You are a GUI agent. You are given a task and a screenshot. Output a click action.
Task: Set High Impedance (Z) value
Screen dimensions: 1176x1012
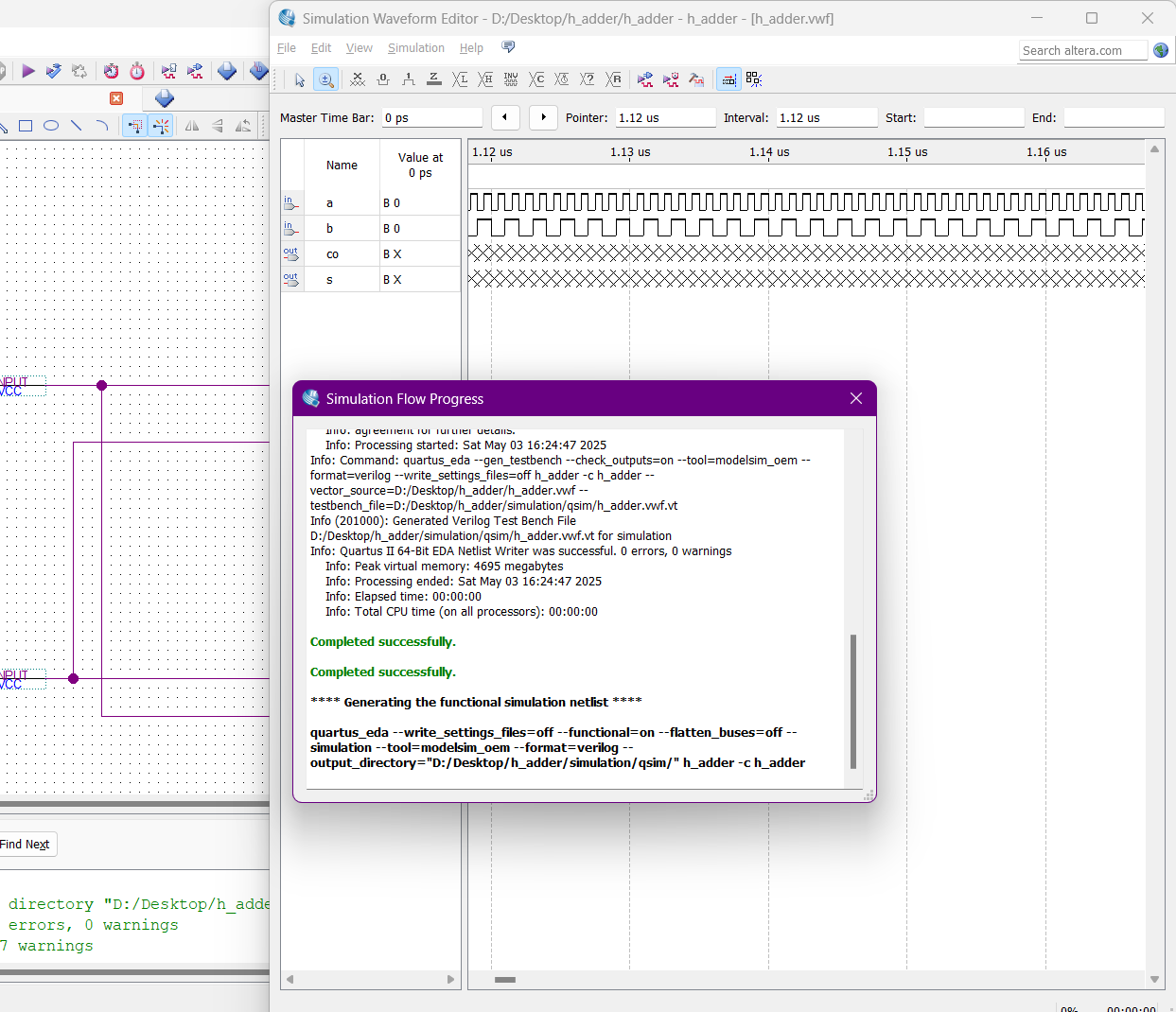tap(434, 80)
